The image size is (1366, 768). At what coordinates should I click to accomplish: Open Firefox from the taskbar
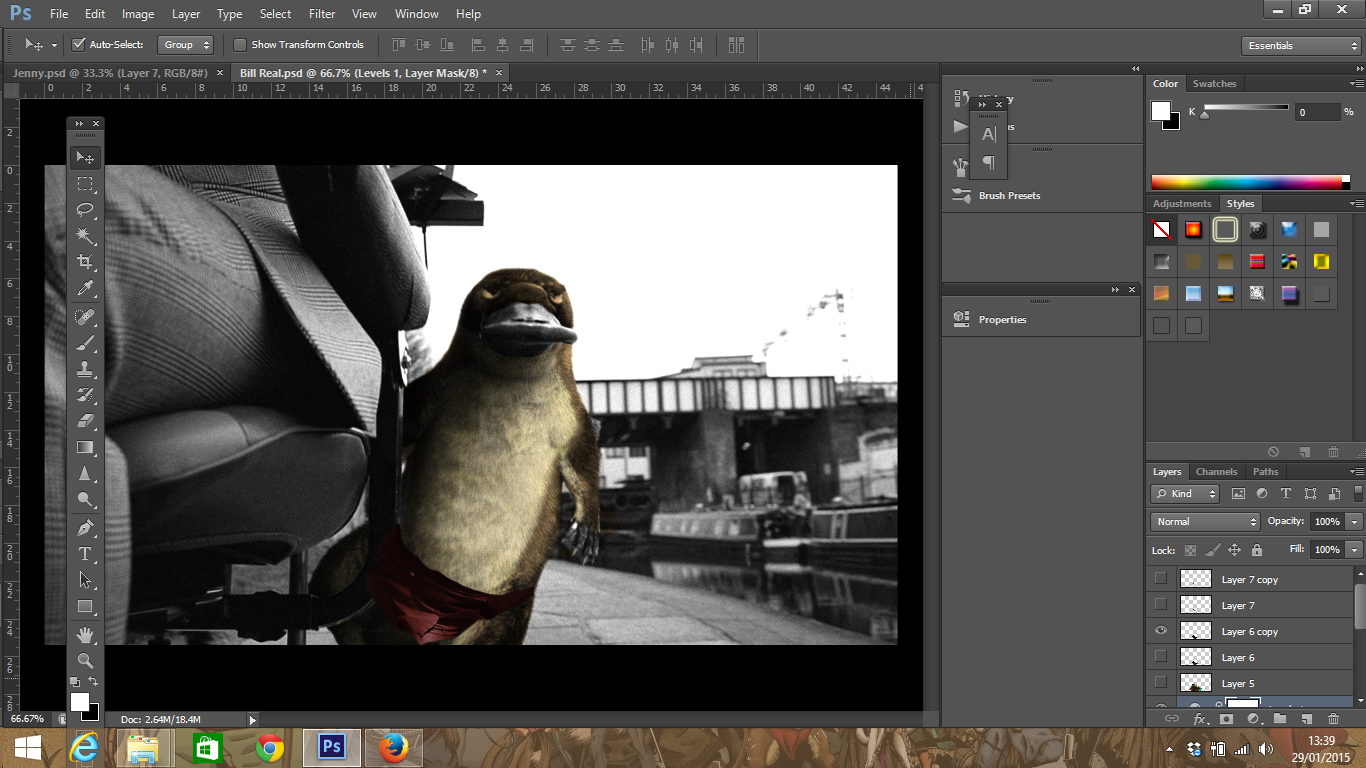[394, 748]
